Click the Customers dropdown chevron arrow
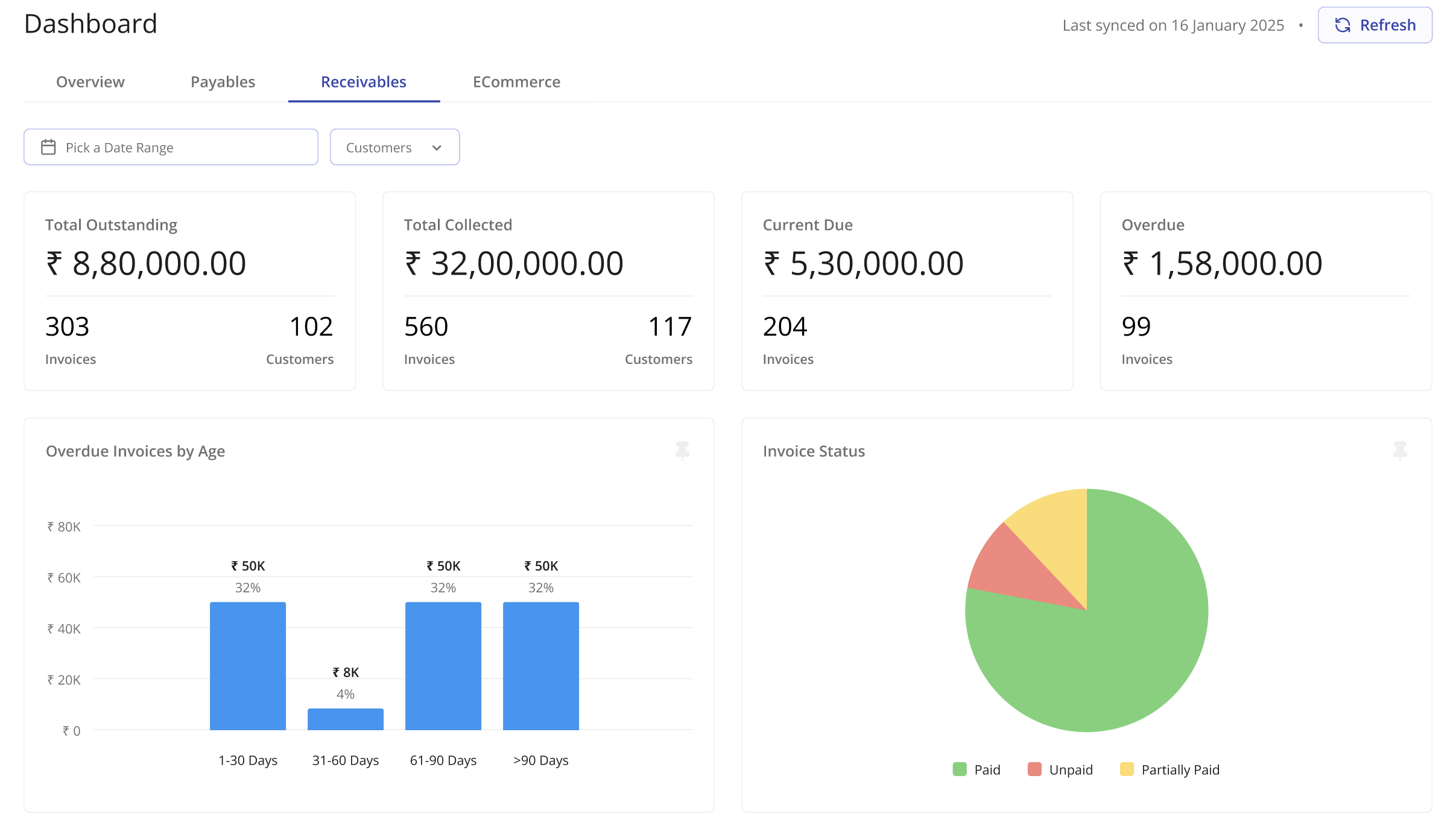This screenshot has width=1456, height=834. 437,148
